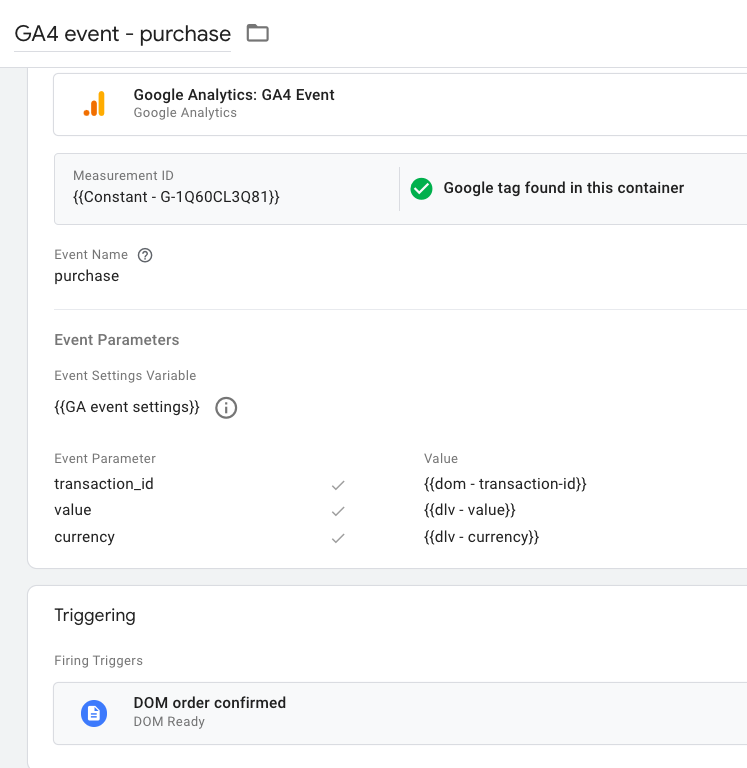Click the Google Analytics bar chart logo

[x=95, y=104]
